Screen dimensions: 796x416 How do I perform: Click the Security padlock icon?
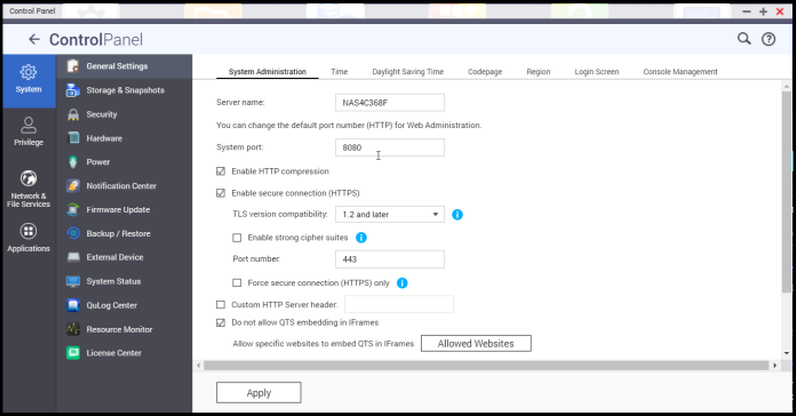73,114
